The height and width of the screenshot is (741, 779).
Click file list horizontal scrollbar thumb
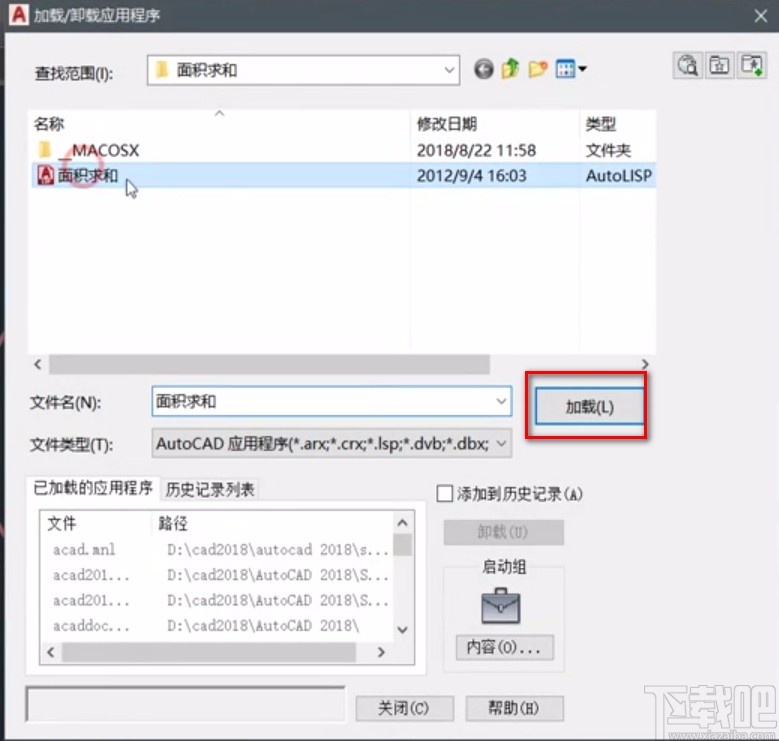[269, 364]
